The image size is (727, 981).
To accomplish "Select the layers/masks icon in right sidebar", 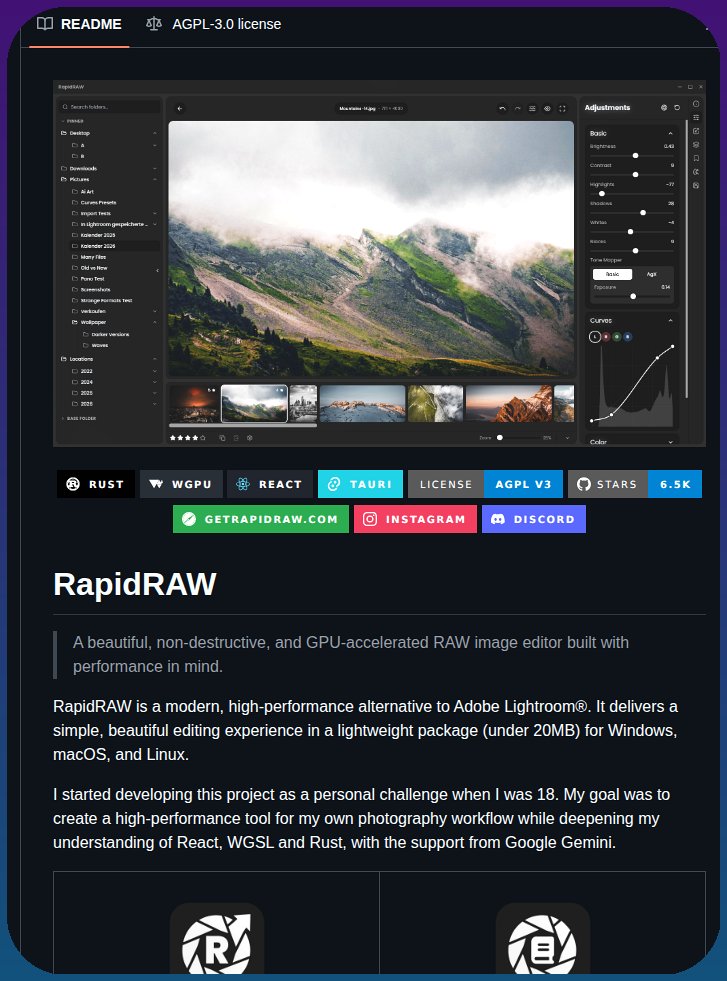I will coord(696,145).
